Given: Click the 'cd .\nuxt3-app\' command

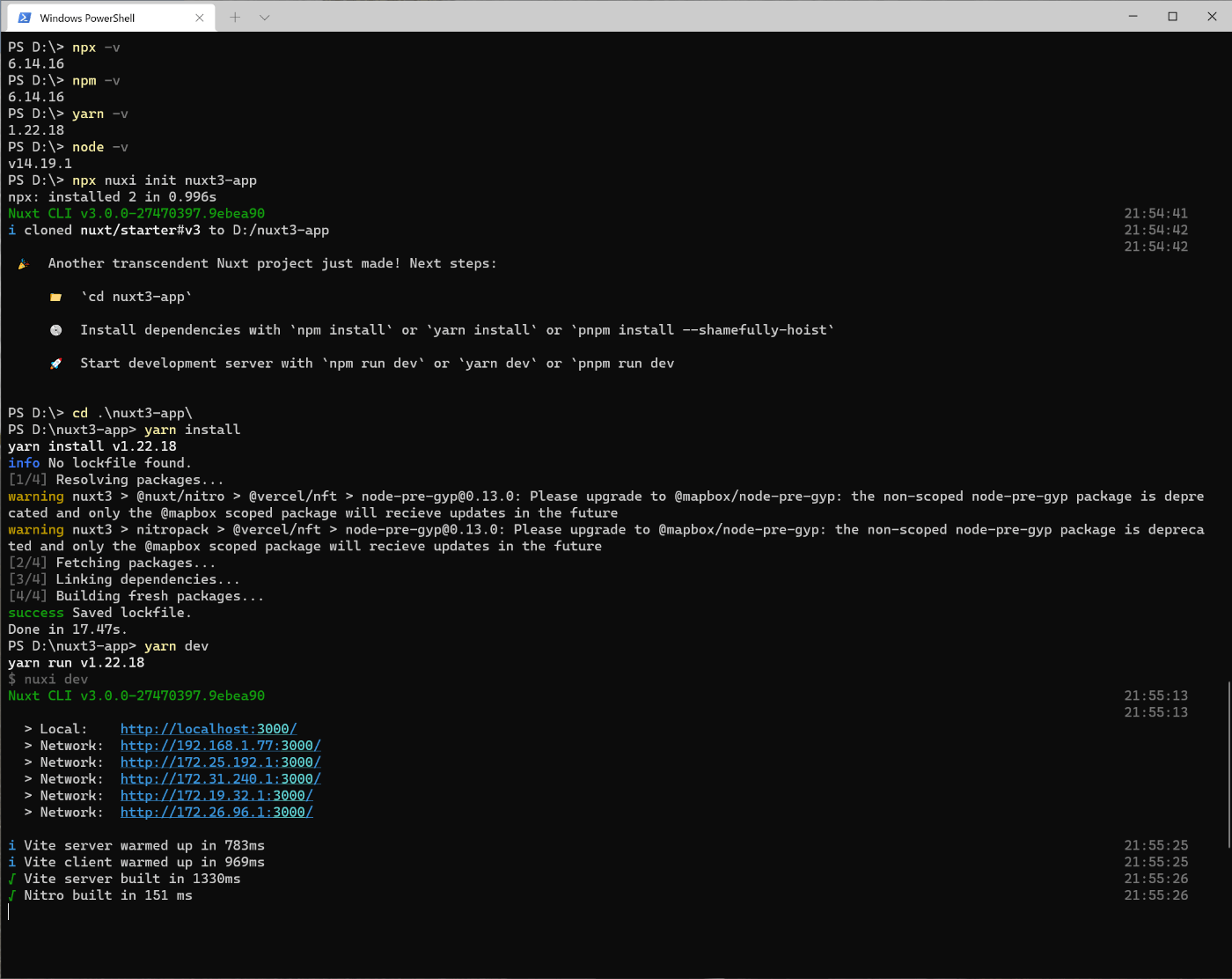Looking at the screenshot, I should pyautogui.click(x=132, y=413).
